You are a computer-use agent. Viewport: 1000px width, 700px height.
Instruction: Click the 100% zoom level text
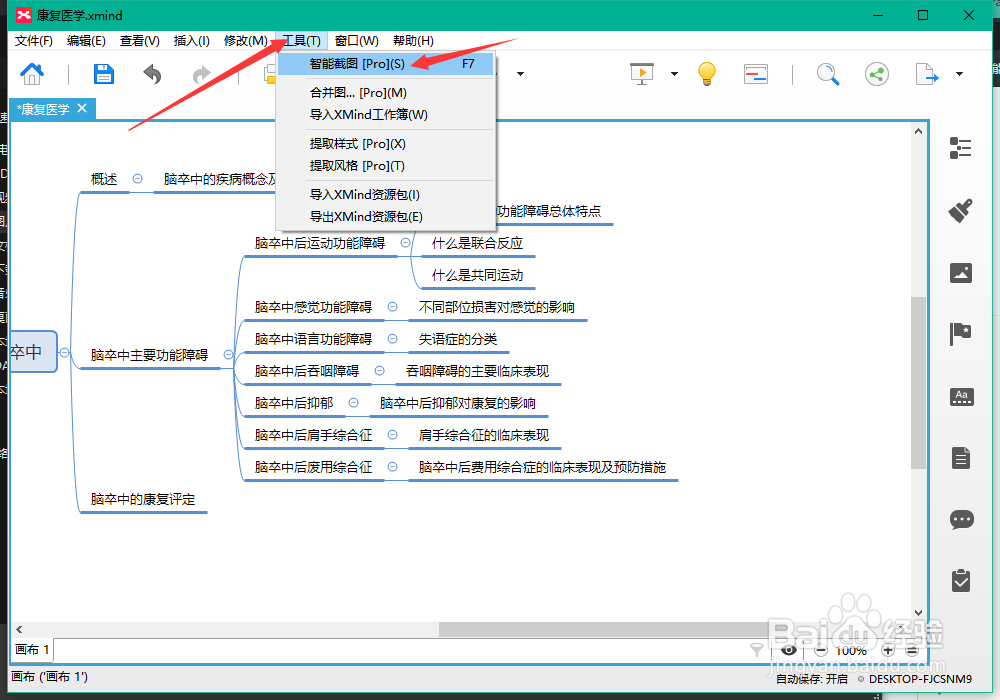851,651
